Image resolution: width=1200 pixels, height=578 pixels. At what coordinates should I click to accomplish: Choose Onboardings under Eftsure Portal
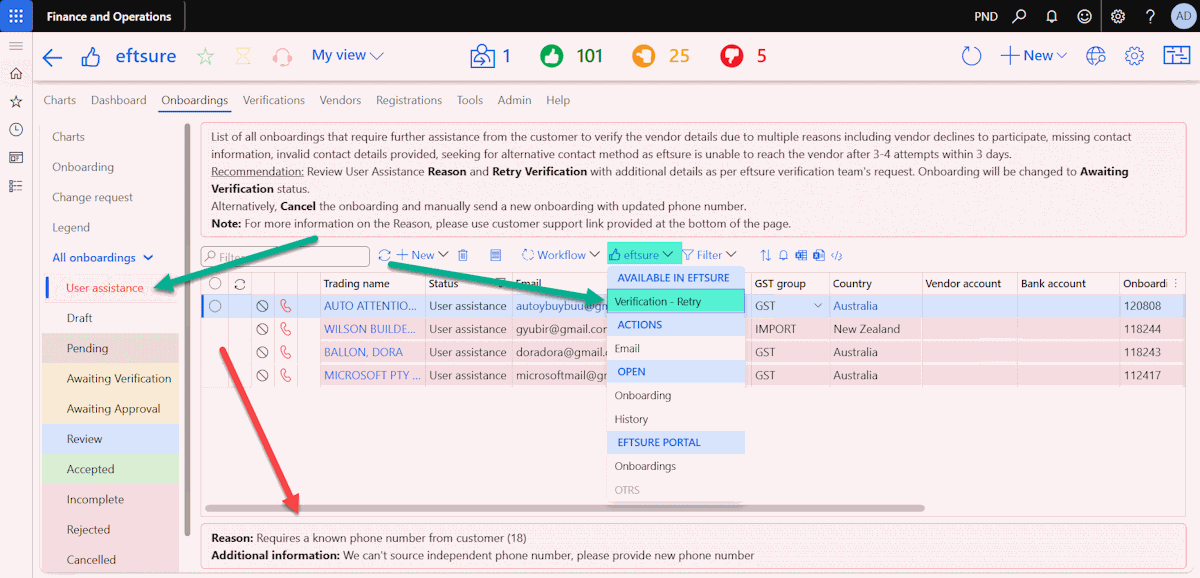tap(676, 466)
